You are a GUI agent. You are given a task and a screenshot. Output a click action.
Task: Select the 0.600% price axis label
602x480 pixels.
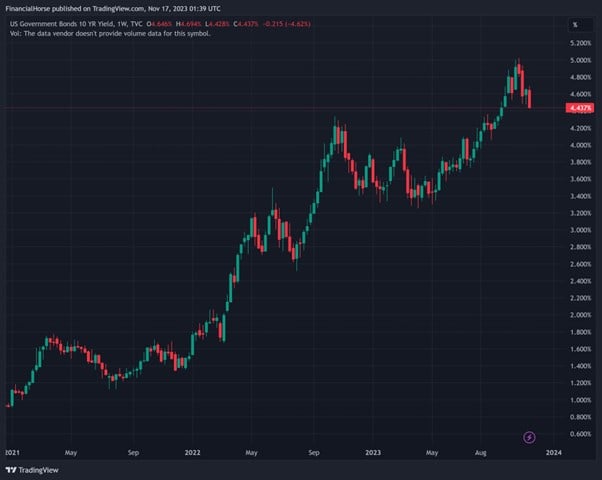tap(580, 434)
